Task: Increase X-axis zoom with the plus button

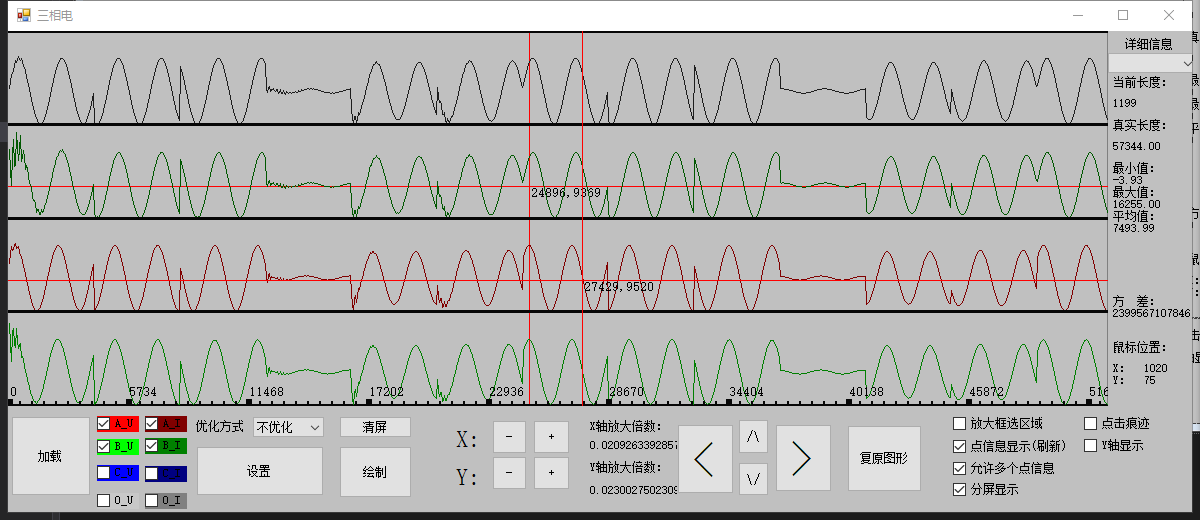Action: point(551,437)
